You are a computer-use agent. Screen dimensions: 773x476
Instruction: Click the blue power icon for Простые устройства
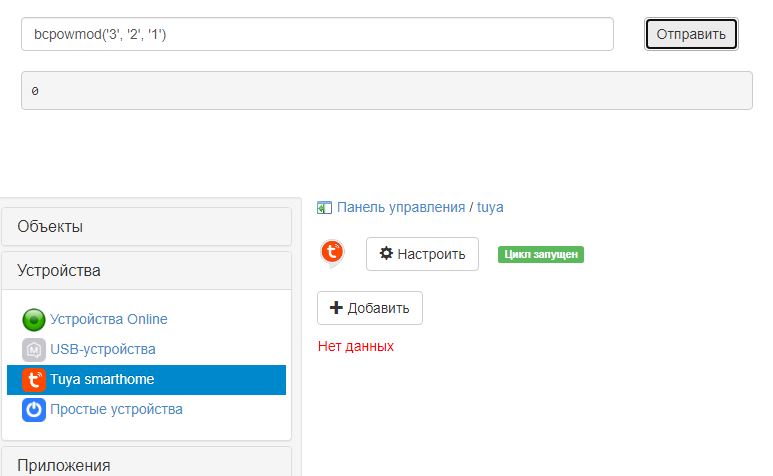click(34, 410)
